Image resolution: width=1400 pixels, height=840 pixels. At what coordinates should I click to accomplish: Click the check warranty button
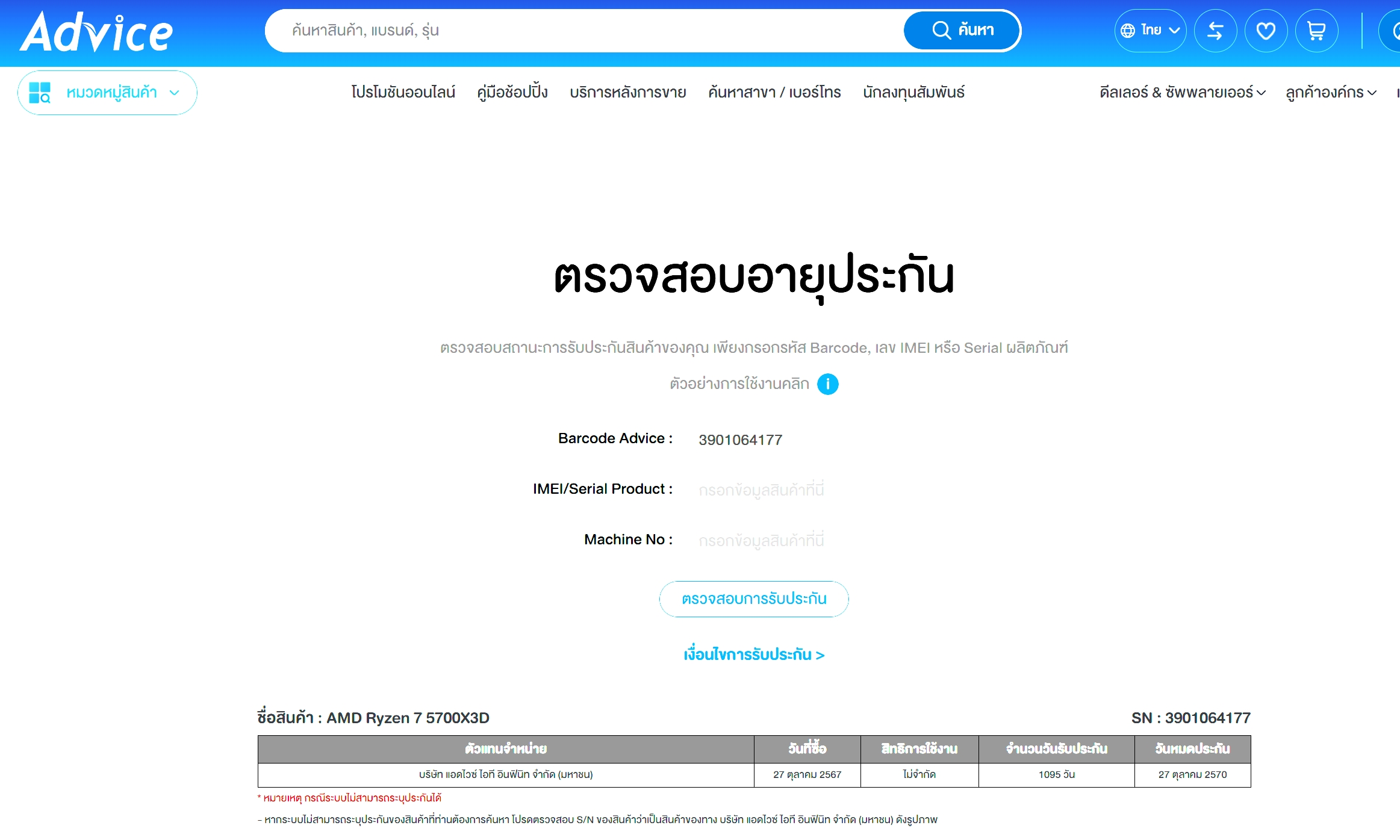click(753, 599)
